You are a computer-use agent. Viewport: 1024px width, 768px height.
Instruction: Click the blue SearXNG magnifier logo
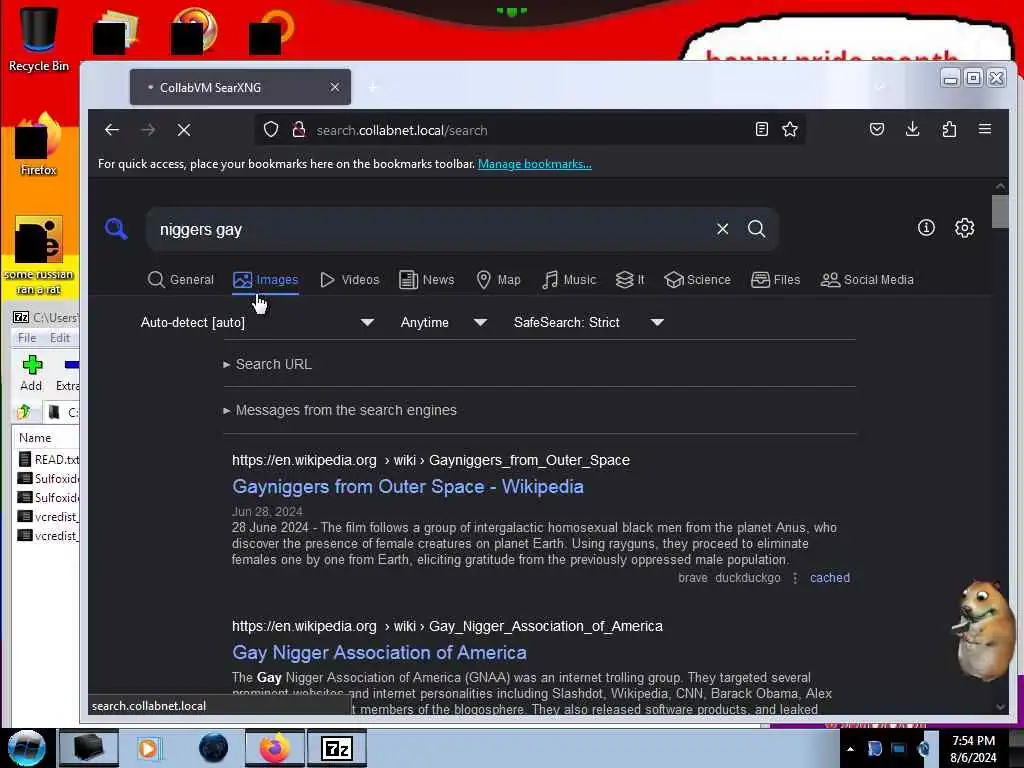tap(116, 229)
